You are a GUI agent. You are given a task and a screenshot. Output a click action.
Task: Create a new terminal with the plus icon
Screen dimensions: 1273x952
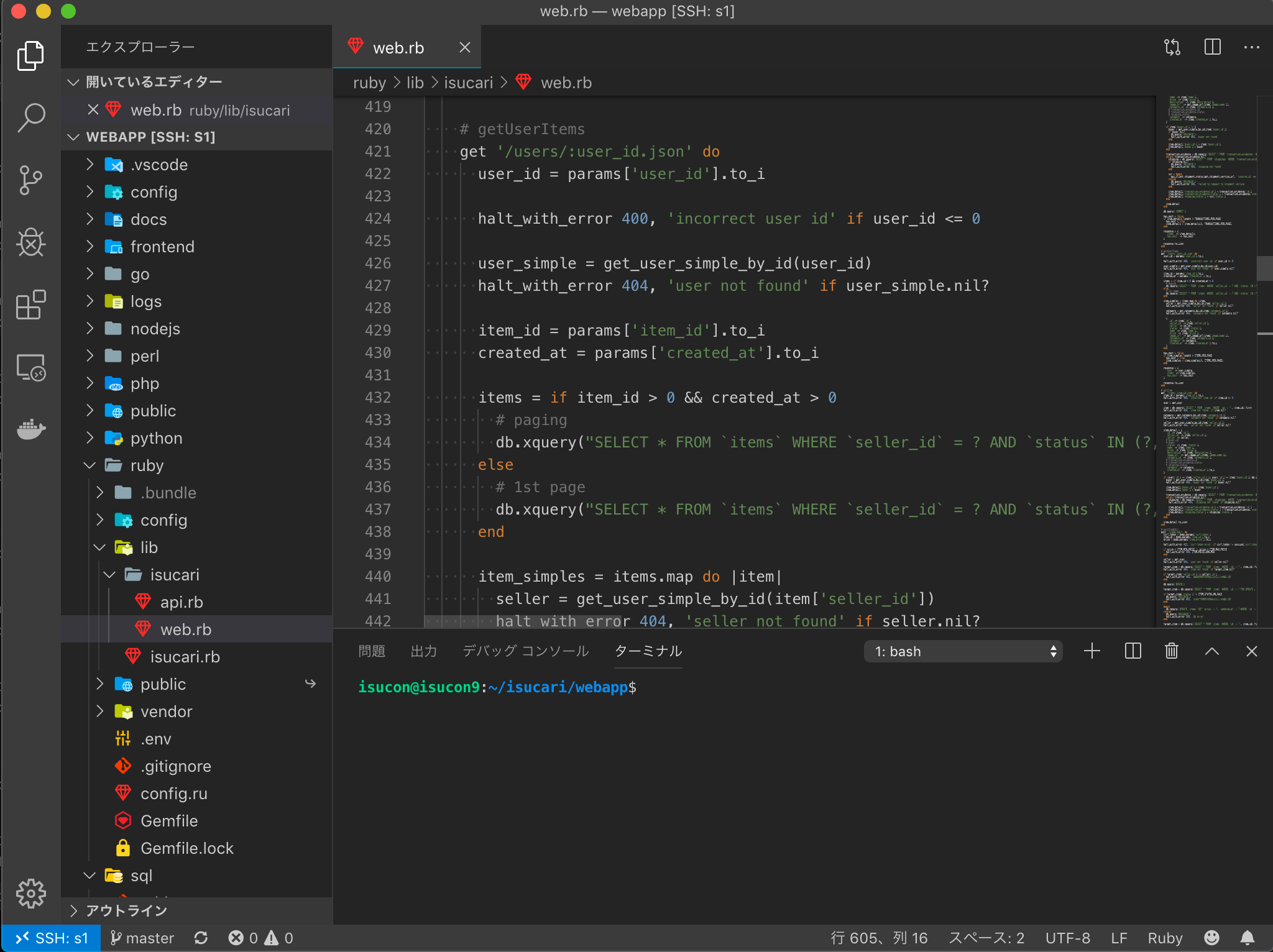[1092, 651]
